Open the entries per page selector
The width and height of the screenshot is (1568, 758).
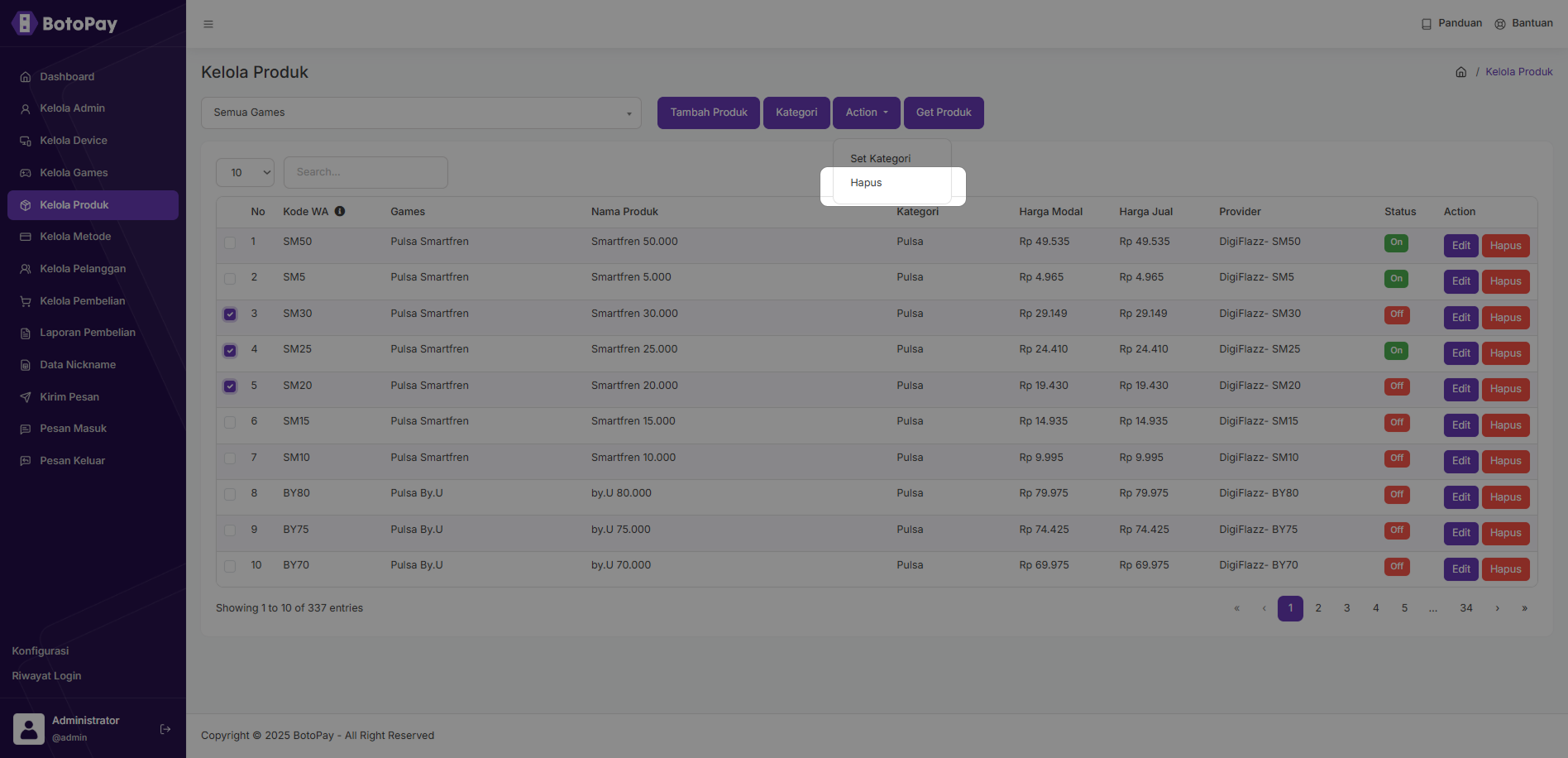245,172
